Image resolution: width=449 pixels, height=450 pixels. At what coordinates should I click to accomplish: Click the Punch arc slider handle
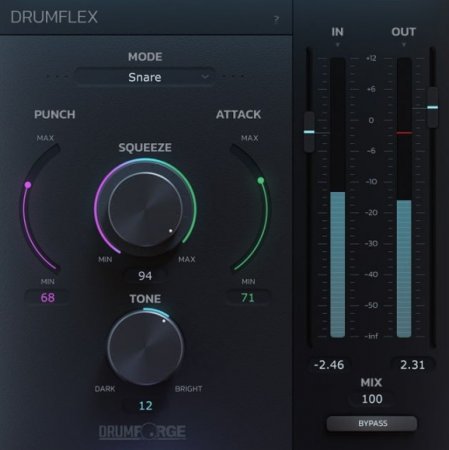[x=28, y=185]
